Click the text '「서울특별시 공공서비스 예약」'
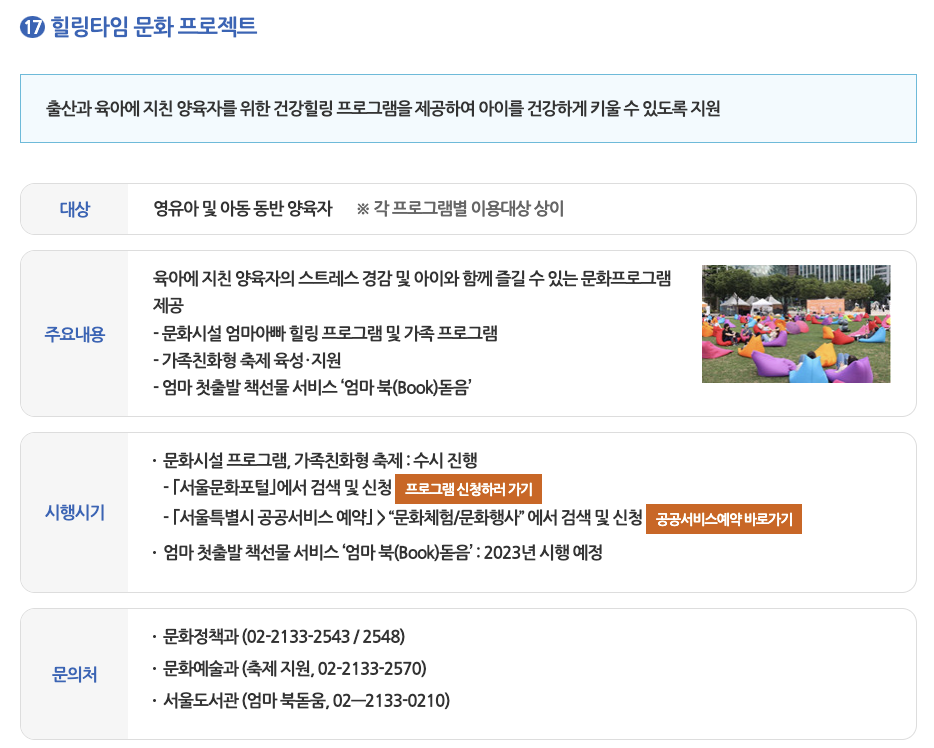The height and width of the screenshot is (748, 934). (272, 517)
